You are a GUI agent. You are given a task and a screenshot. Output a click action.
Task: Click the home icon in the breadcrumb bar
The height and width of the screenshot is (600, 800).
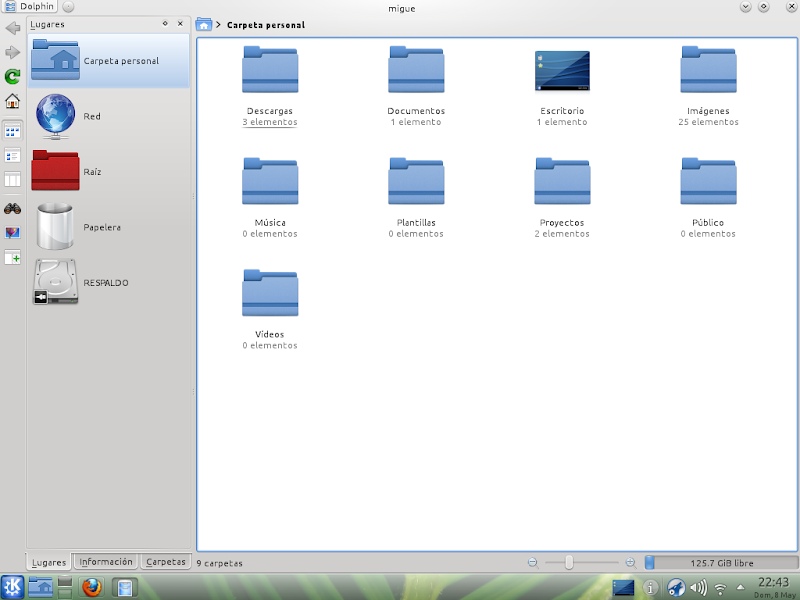coord(204,24)
